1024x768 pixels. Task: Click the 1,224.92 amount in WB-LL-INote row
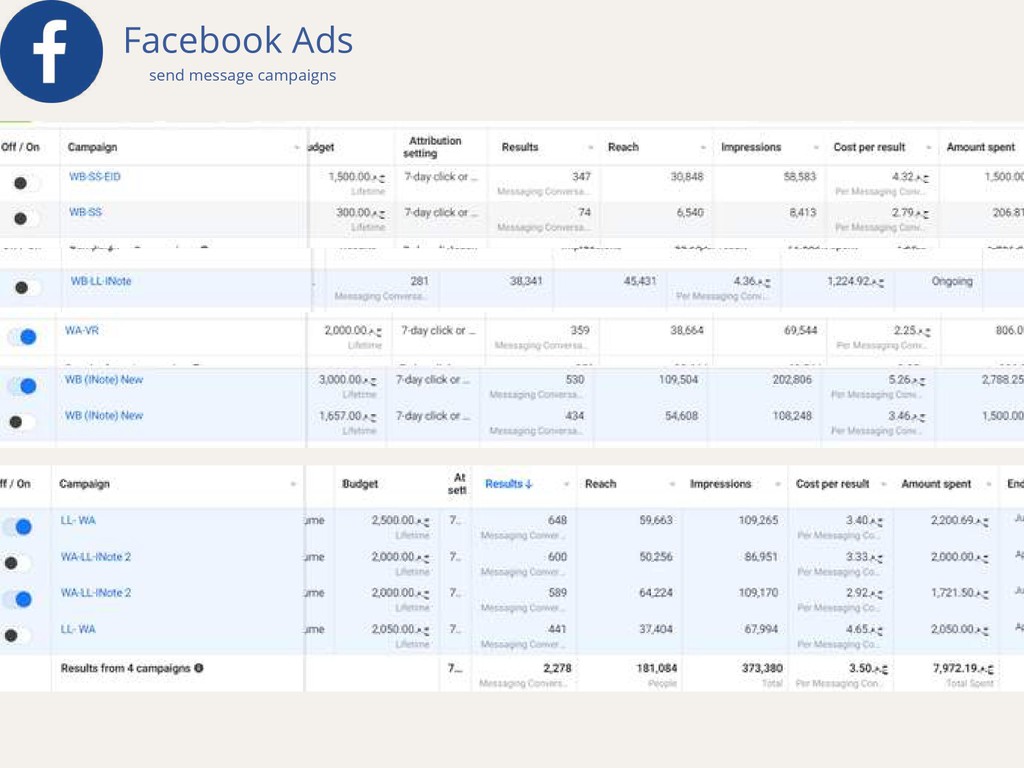click(856, 281)
